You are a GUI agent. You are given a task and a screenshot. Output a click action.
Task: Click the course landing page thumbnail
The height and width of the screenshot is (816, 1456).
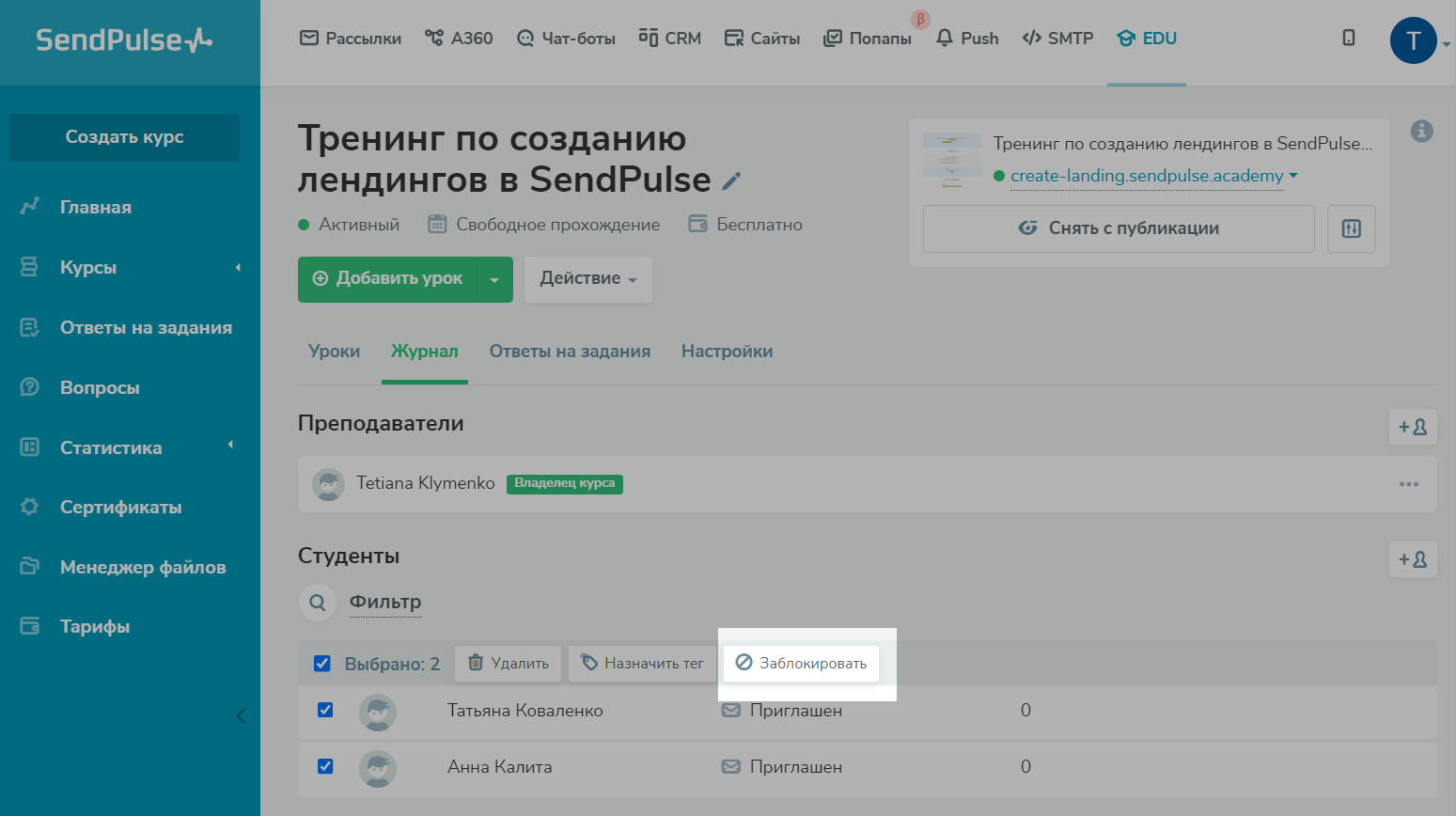pos(951,161)
